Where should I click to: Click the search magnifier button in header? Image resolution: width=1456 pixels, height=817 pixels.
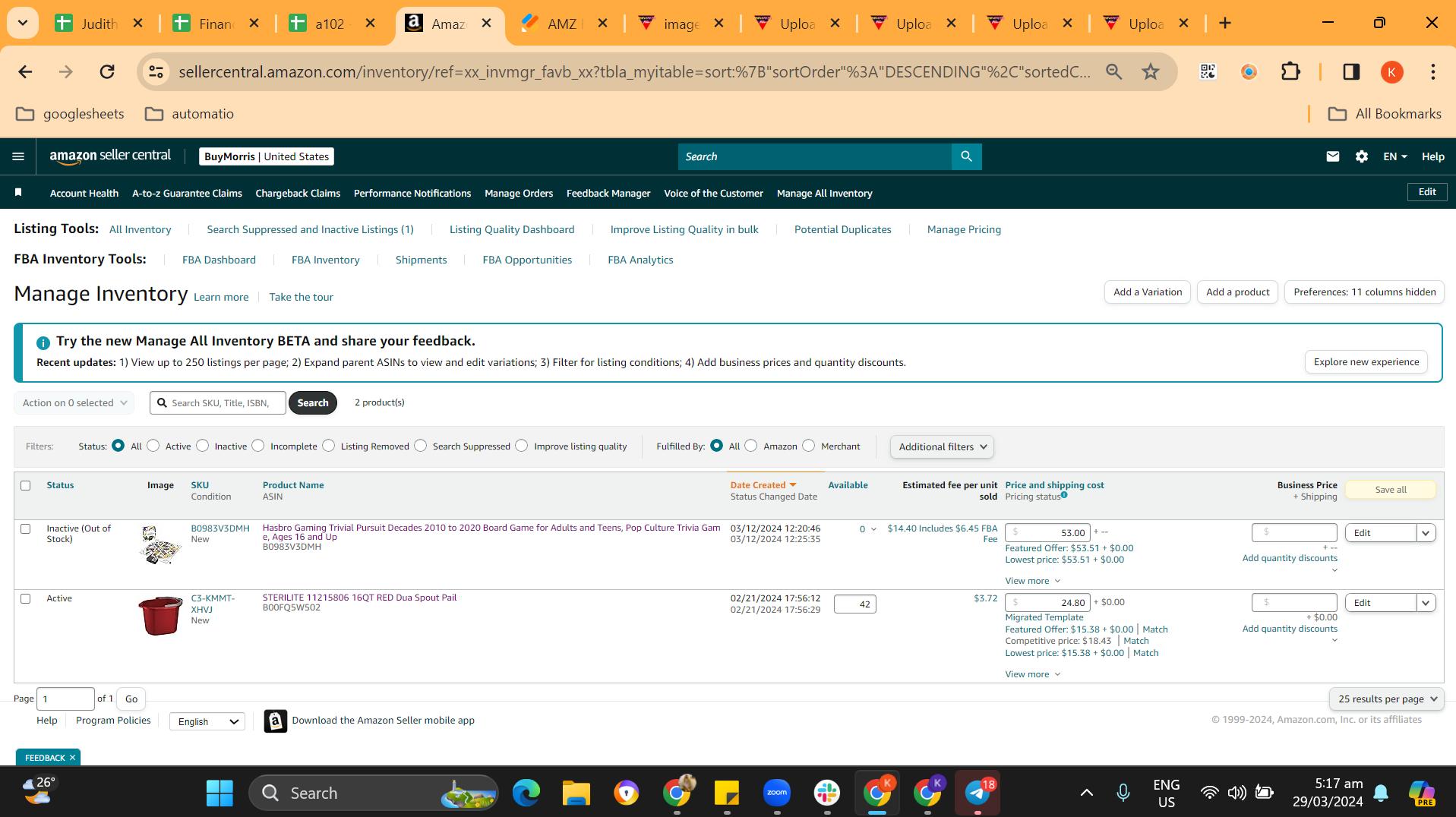point(966,156)
